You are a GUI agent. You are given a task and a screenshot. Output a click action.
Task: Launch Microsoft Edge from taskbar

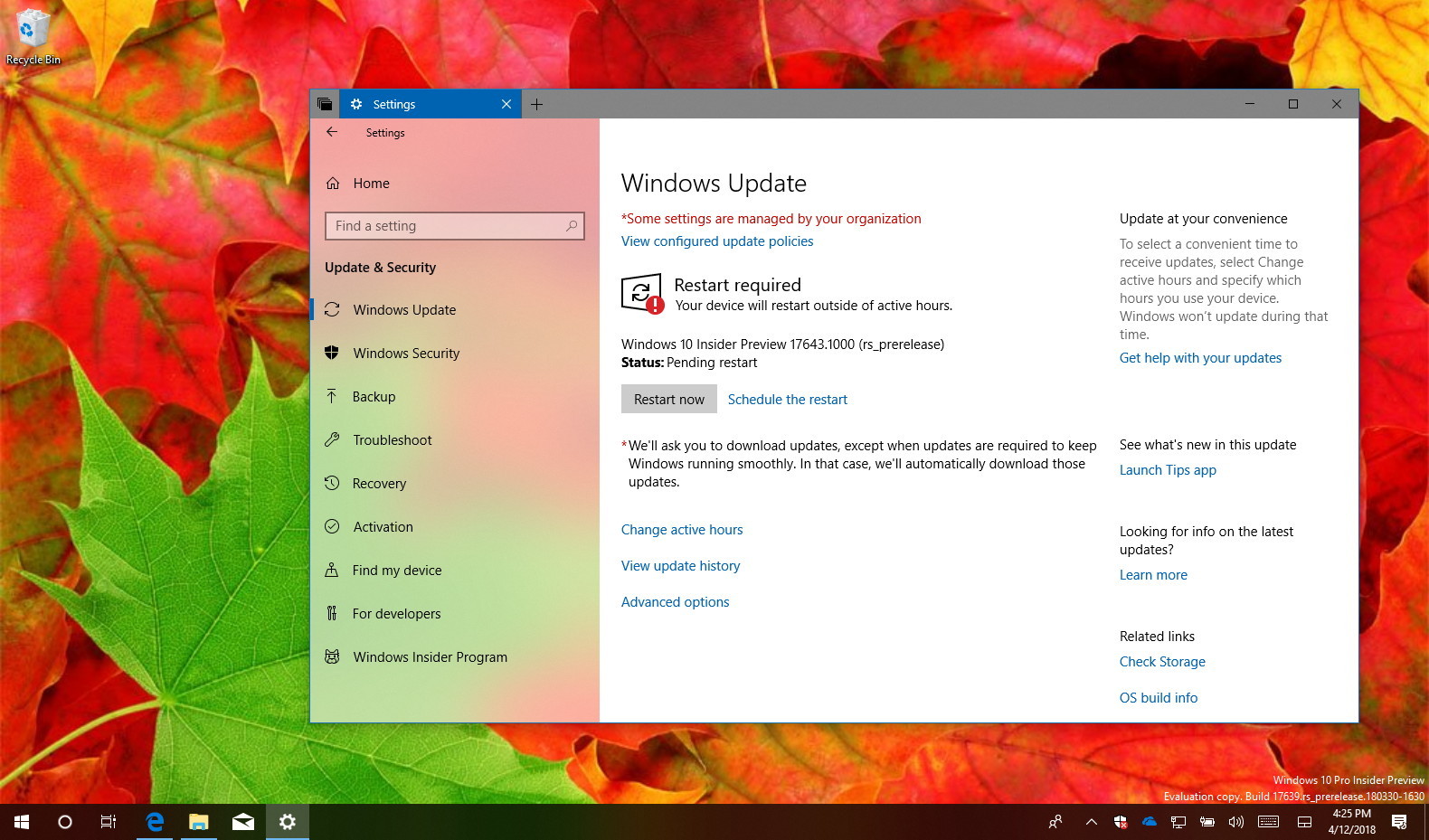coord(155,822)
